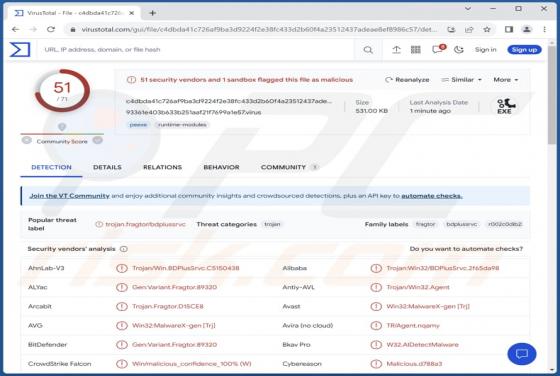
Task: Click the alert icon in the Arcabit row
Action: point(122,306)
